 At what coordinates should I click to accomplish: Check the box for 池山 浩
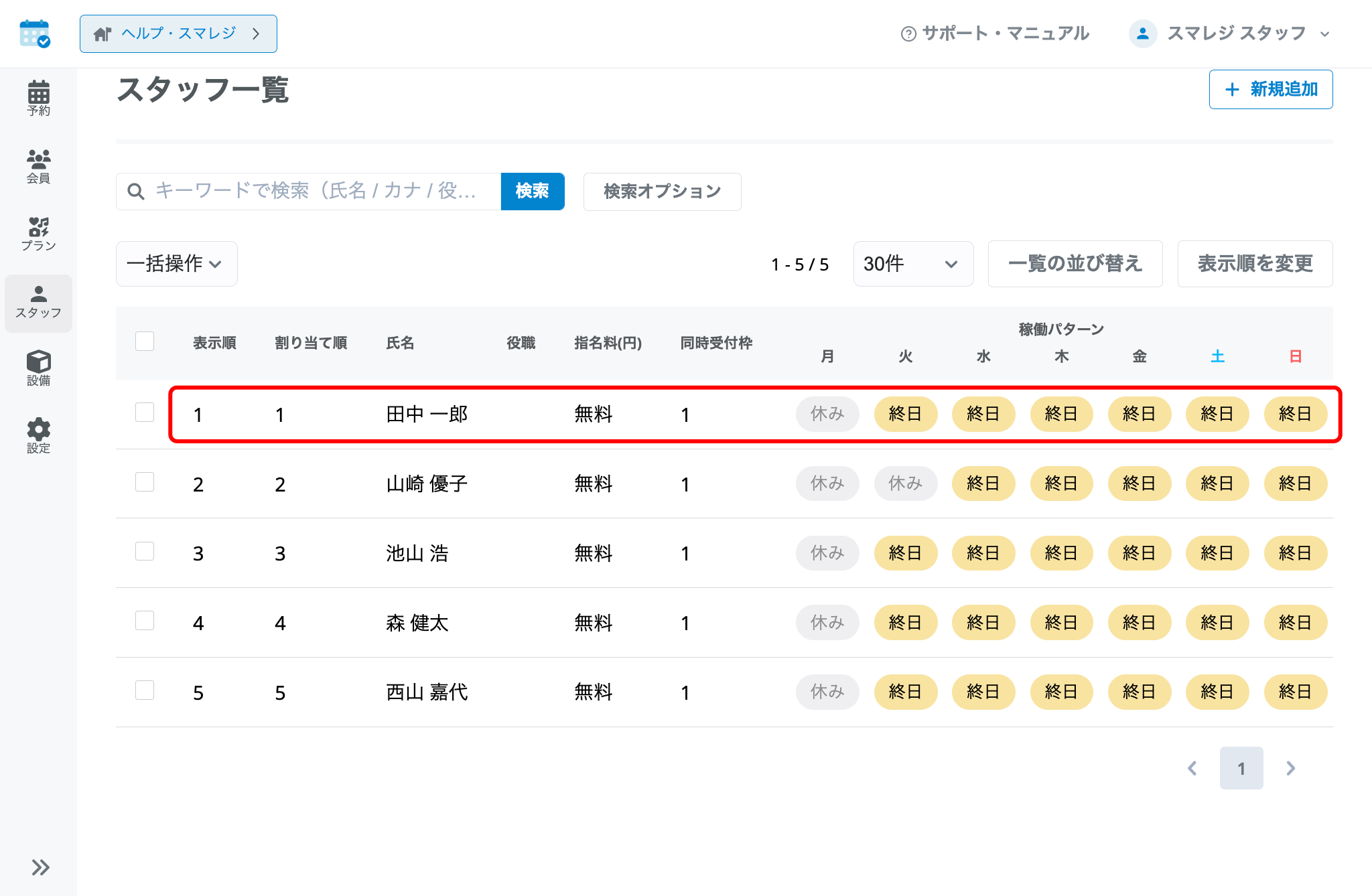tap(145, 551)
